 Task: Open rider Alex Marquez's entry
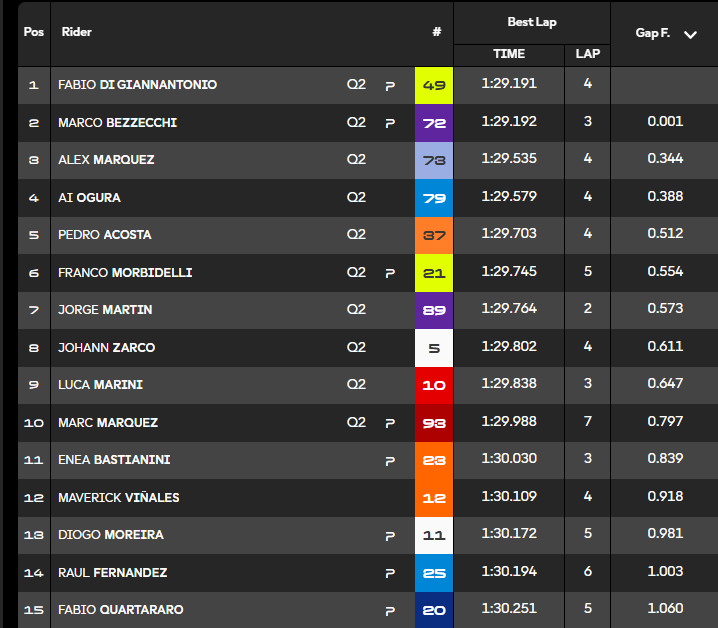click(x=106, y=160)
